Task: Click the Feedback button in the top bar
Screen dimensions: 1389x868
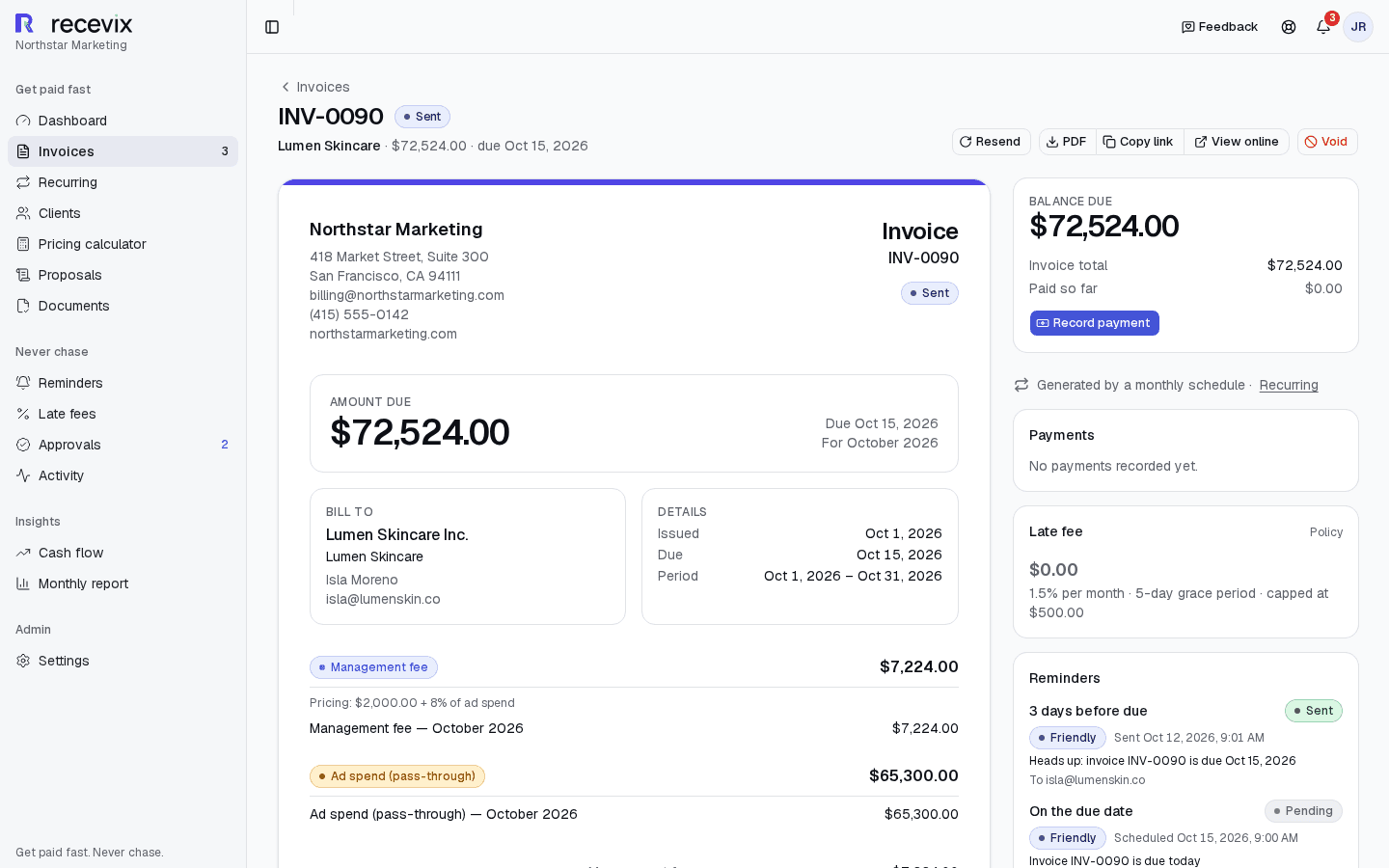Action: tap(1219, 27)
